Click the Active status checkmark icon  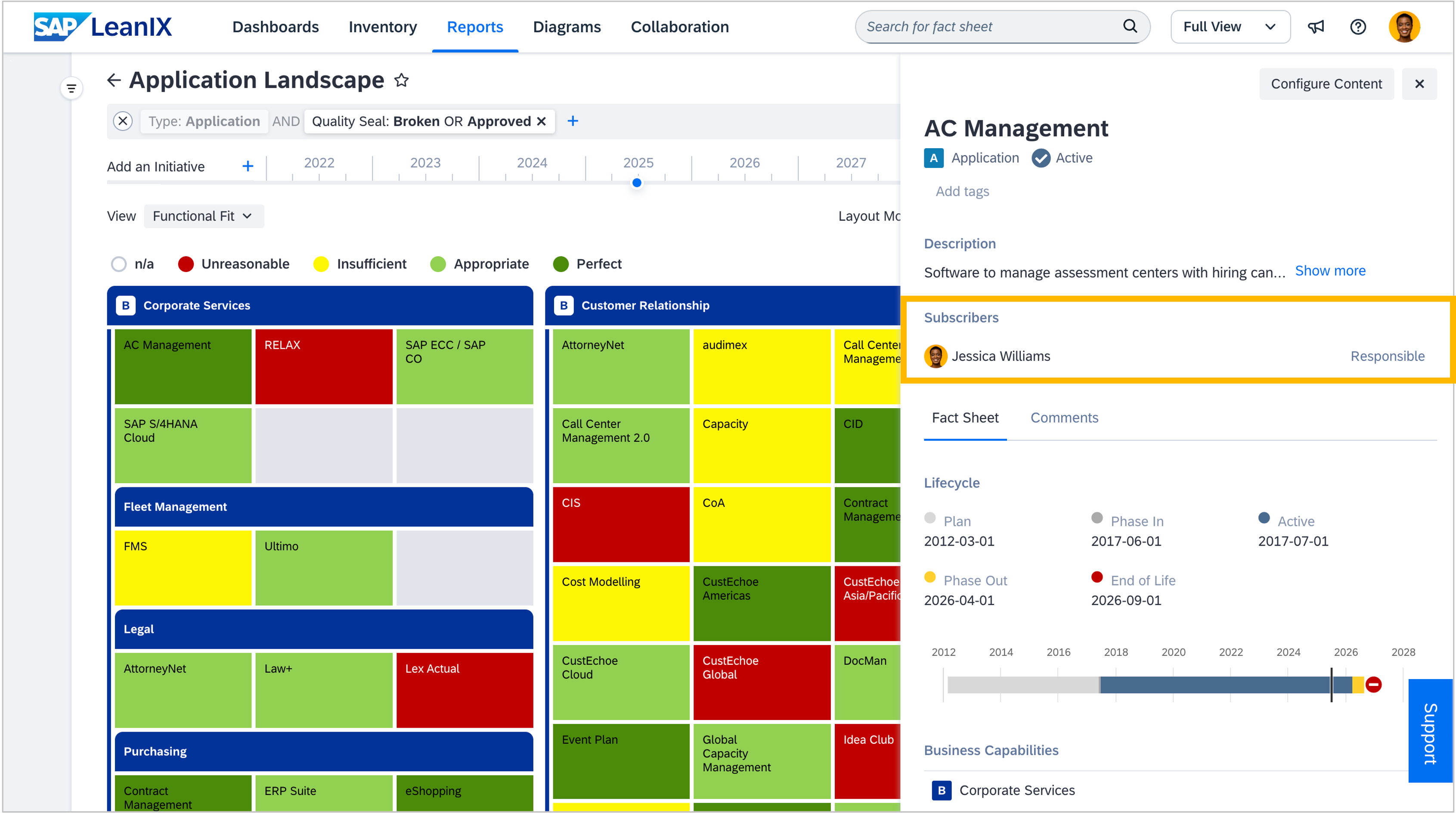[x=1041, y=158]
